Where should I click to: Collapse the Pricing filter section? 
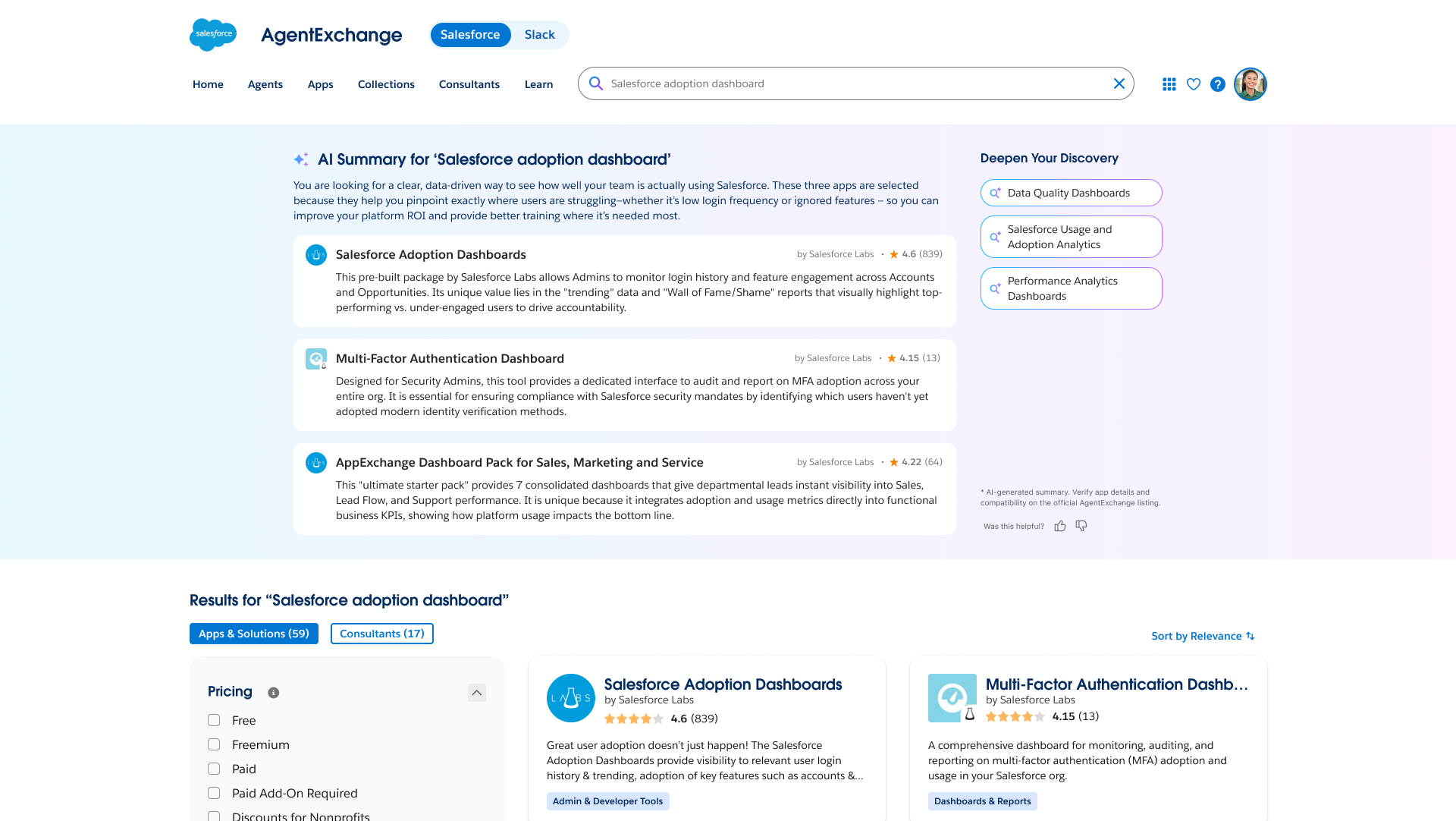click(477, 693)
